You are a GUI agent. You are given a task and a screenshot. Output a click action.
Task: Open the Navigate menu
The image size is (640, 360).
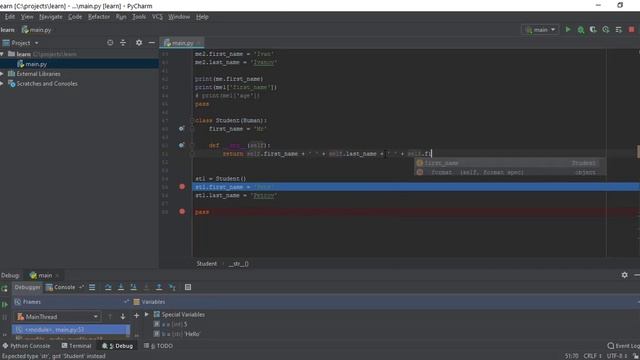(51, 17)
